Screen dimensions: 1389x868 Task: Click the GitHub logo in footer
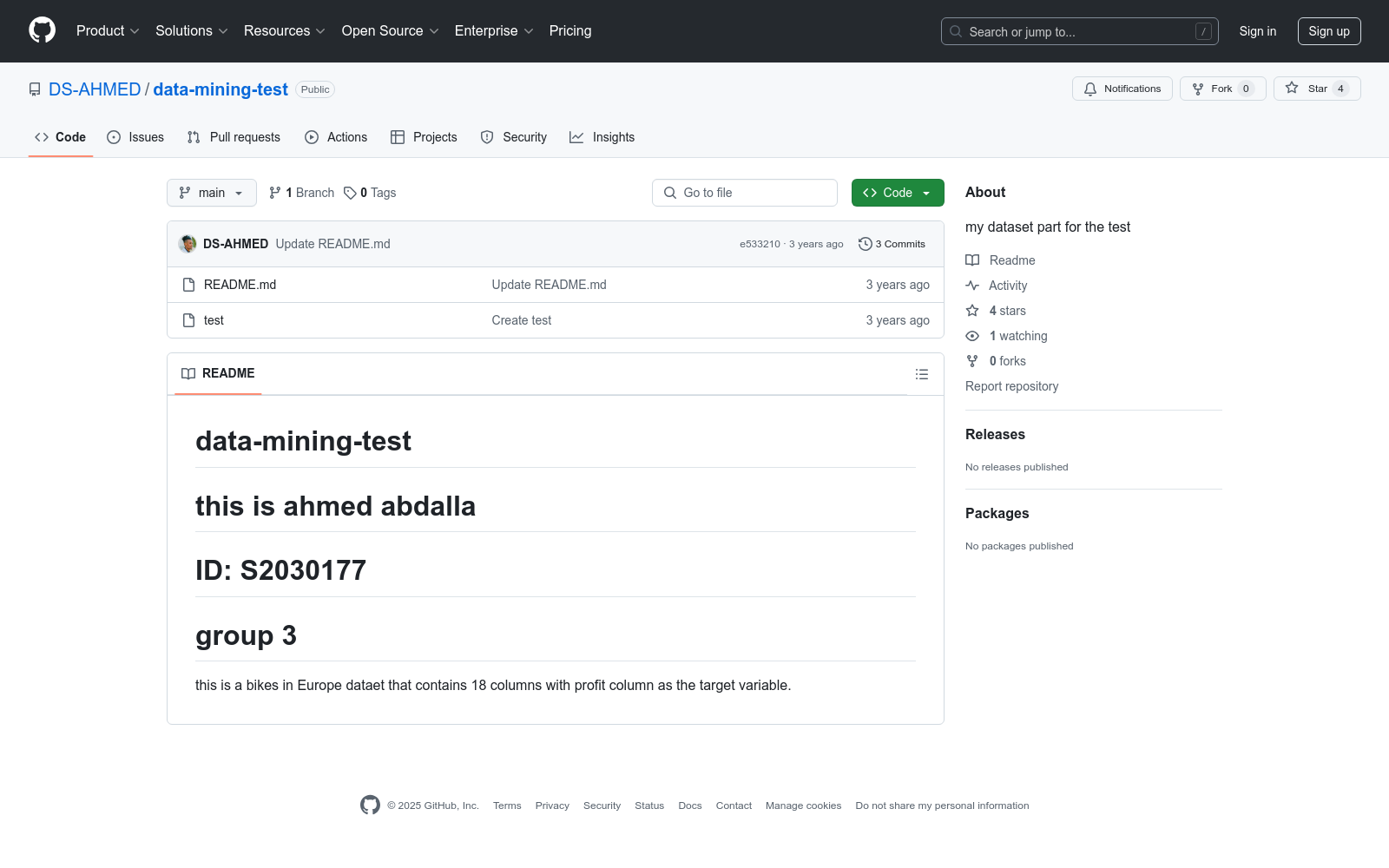[370, 806]
